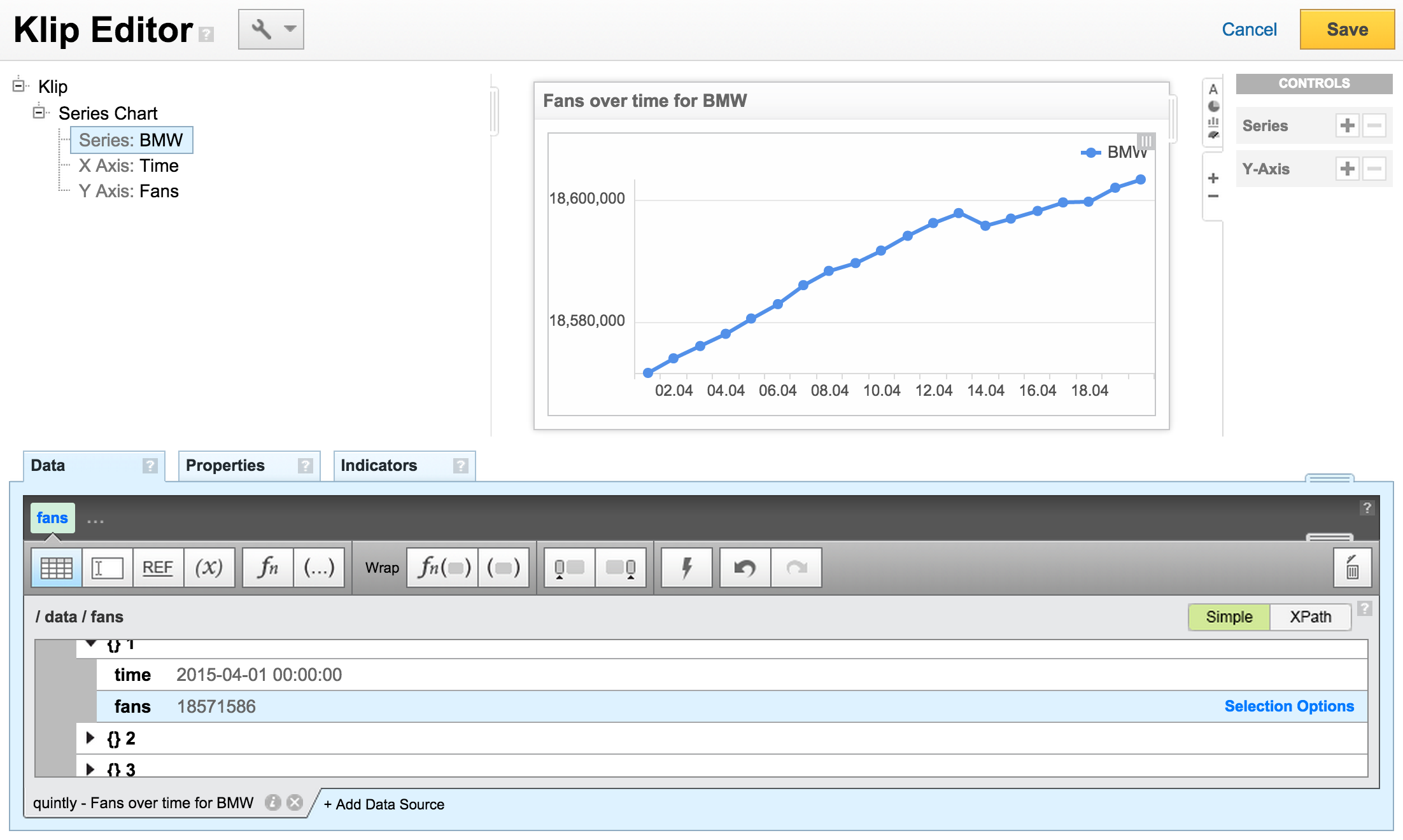Image resolution: width=1403 pixels, height=840 pixels.
Task: Insert a variable (x)
Action: click(x=209, y=568)
